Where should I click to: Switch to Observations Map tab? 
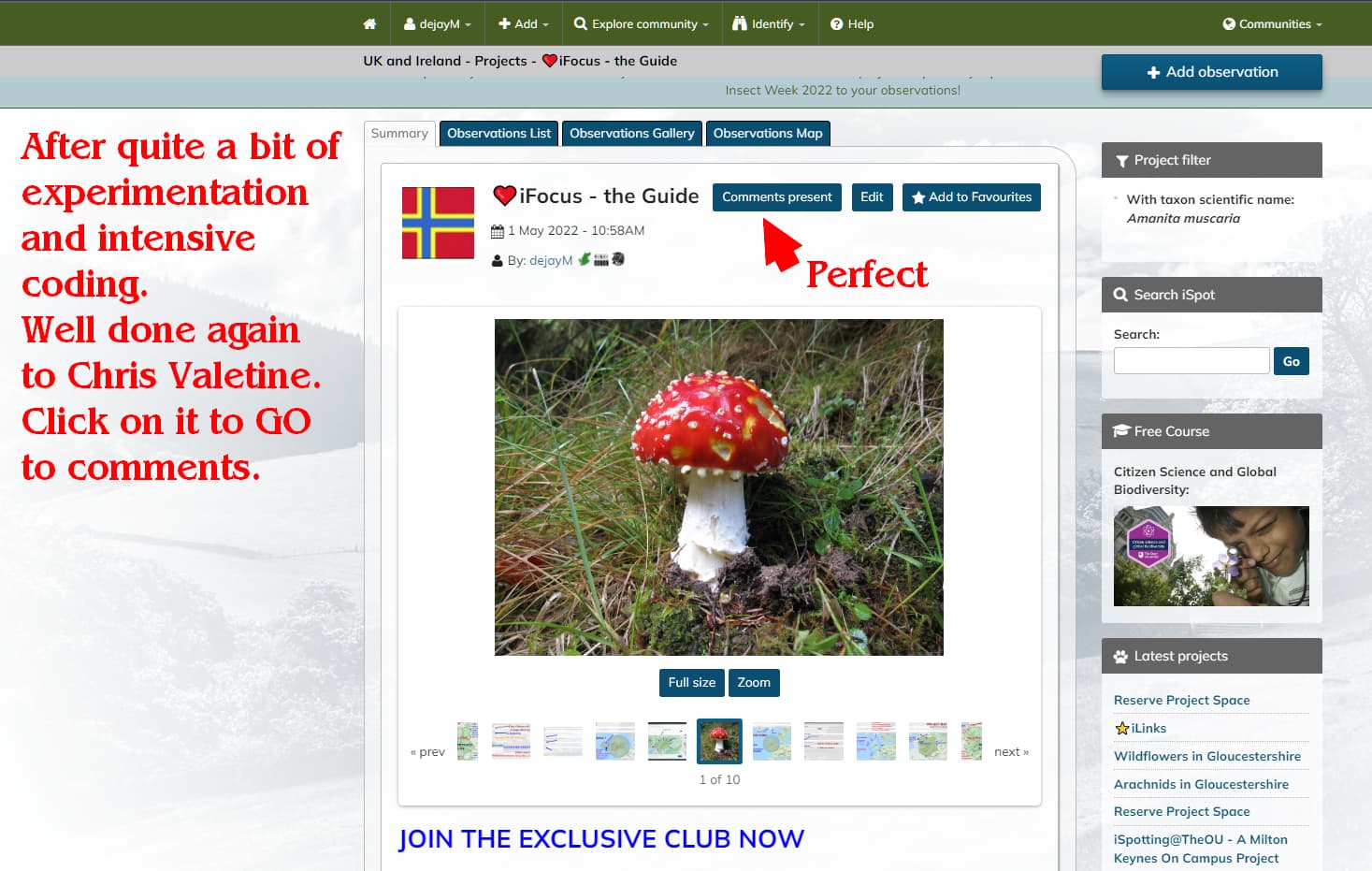768,134
